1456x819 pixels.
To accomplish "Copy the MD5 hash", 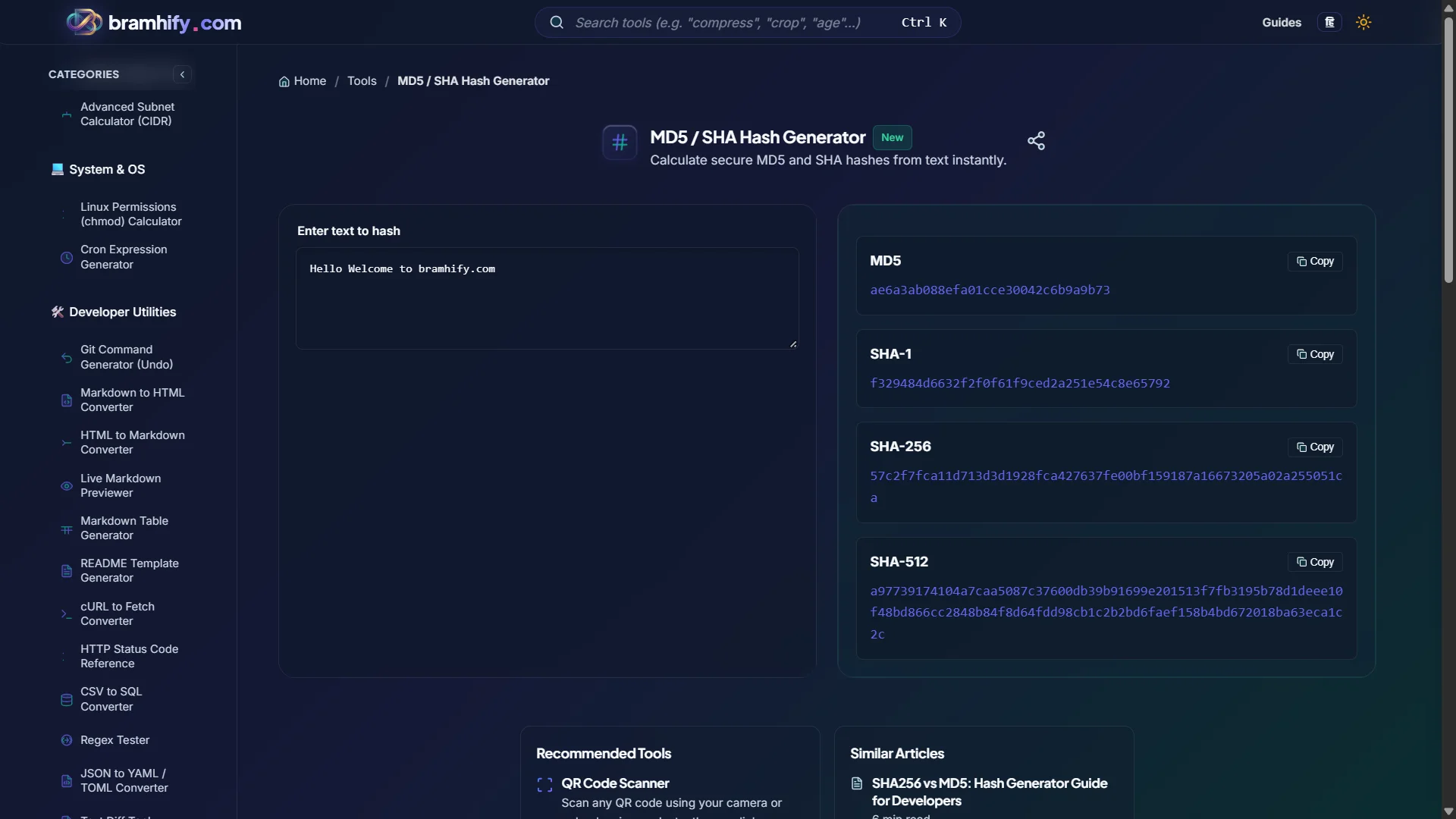I will (1315, 262).
